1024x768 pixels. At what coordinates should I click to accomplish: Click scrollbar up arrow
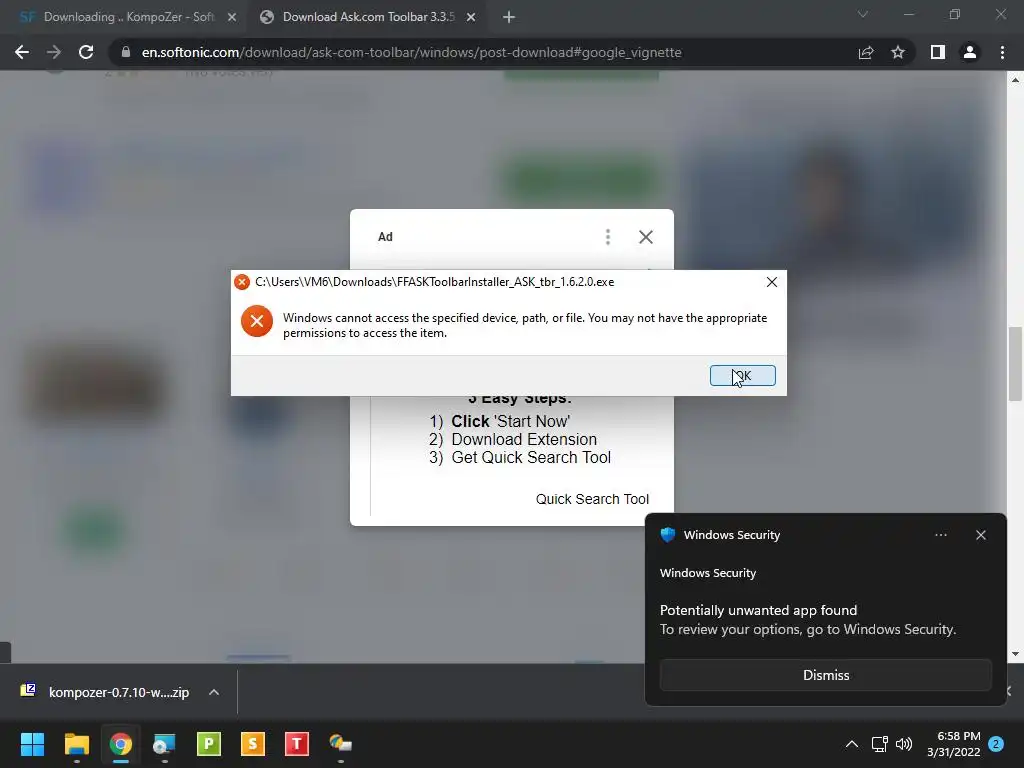click(x=1015, y=80)
